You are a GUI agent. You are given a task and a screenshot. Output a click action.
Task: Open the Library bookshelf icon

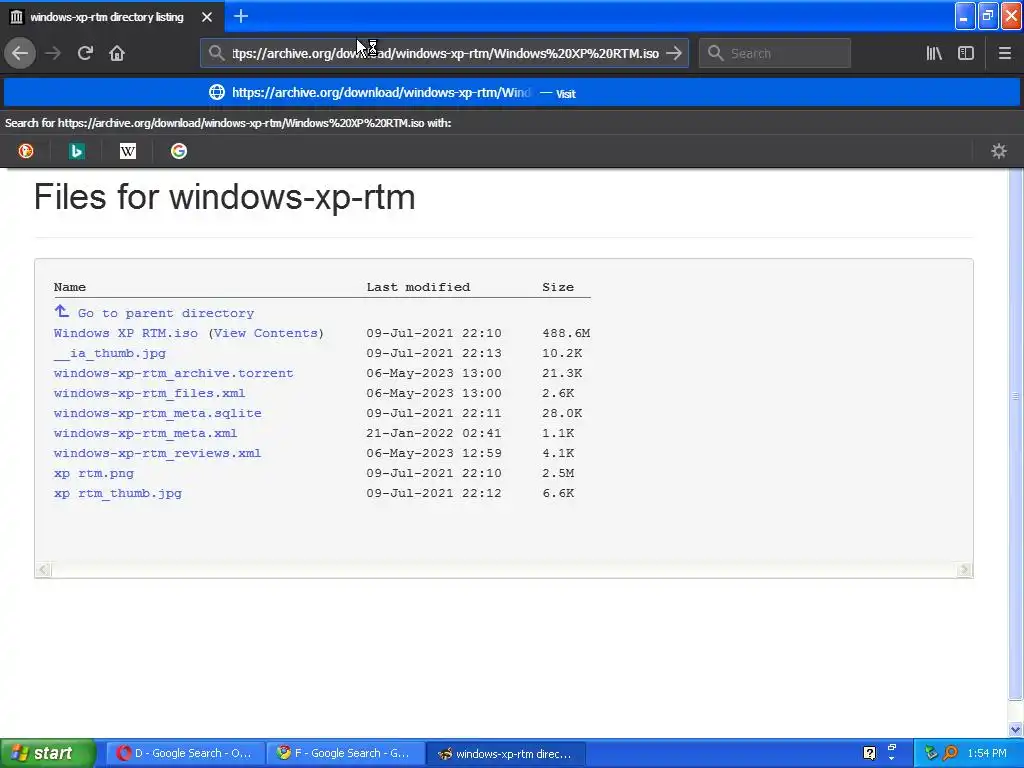(934, 53)
